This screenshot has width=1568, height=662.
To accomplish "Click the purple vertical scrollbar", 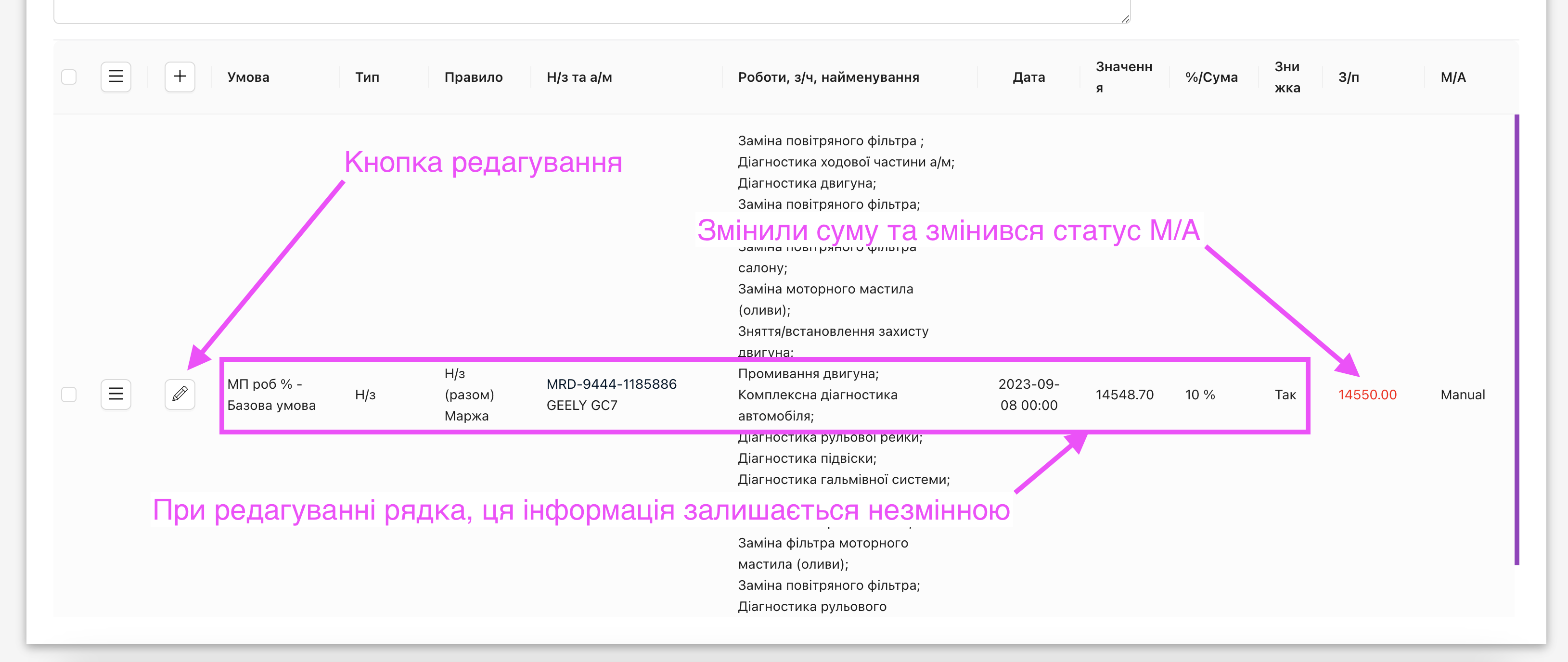I will point(1516,339).
